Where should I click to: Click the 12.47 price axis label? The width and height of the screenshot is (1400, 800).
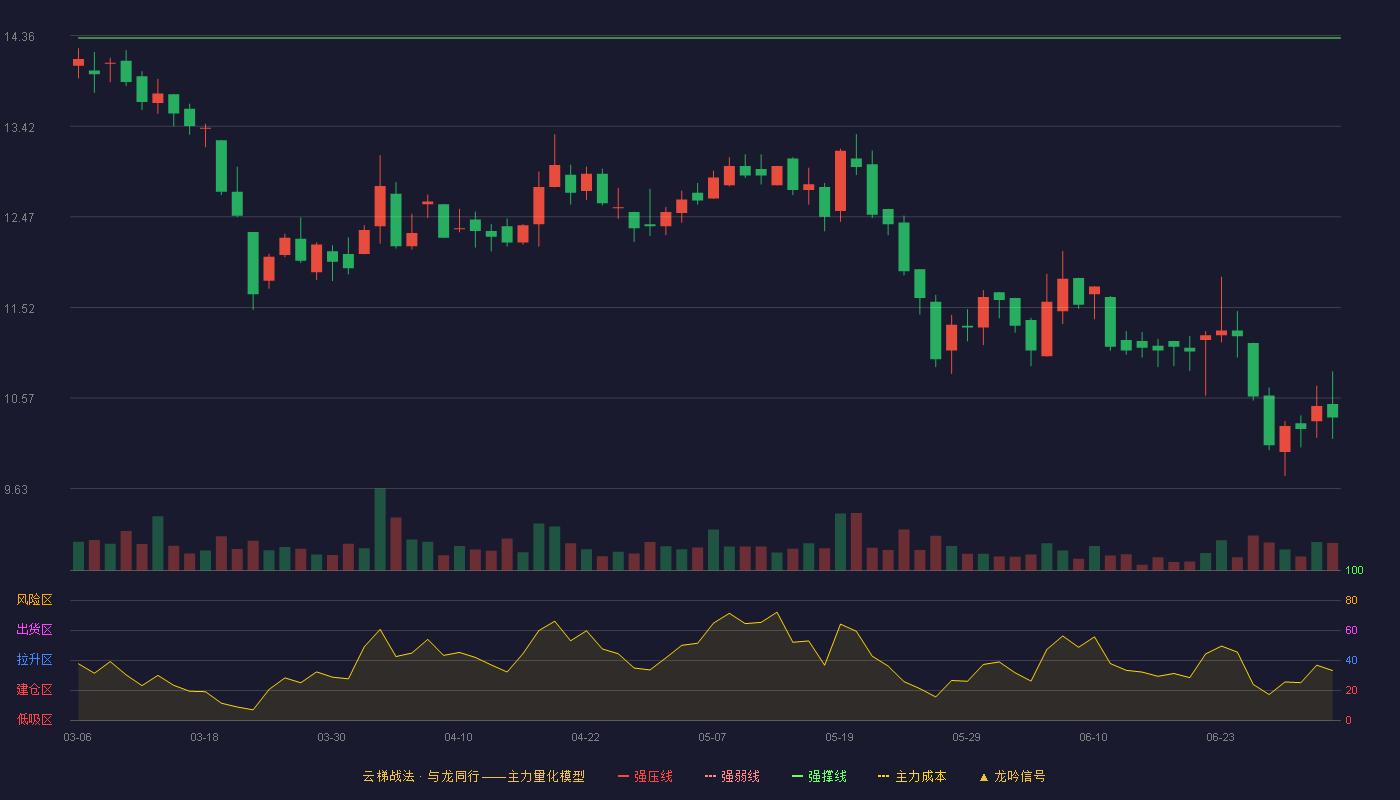[19, 218]
